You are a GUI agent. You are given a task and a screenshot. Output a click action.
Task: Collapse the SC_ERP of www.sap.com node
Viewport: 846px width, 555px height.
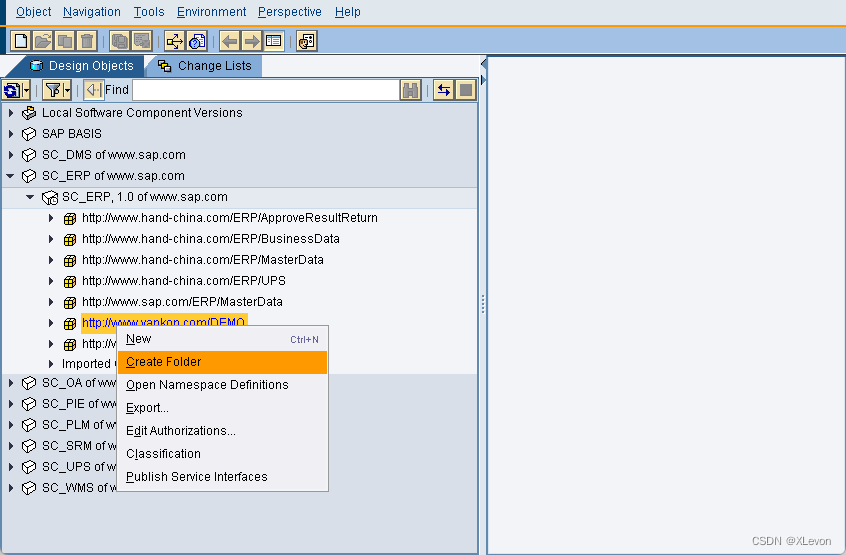pyautogui.click(x=10, y=176)
